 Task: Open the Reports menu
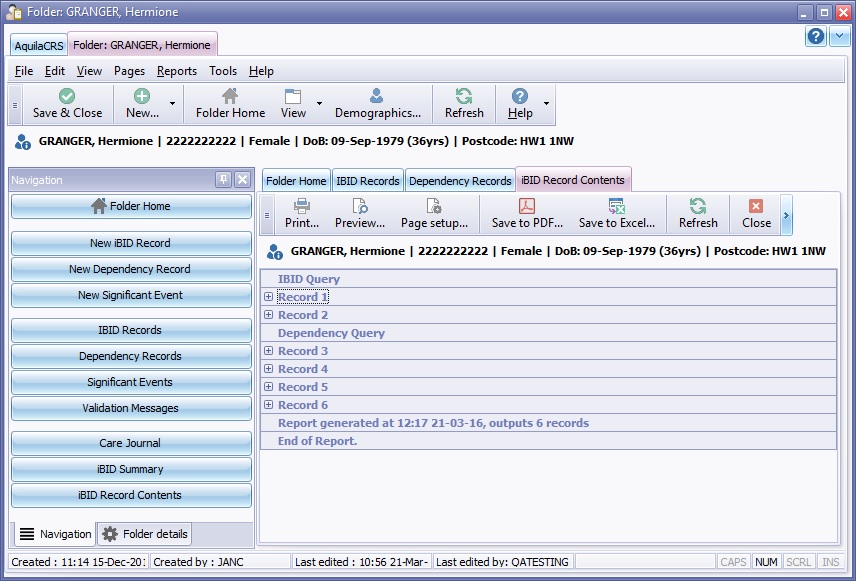[x=176, y=71]
